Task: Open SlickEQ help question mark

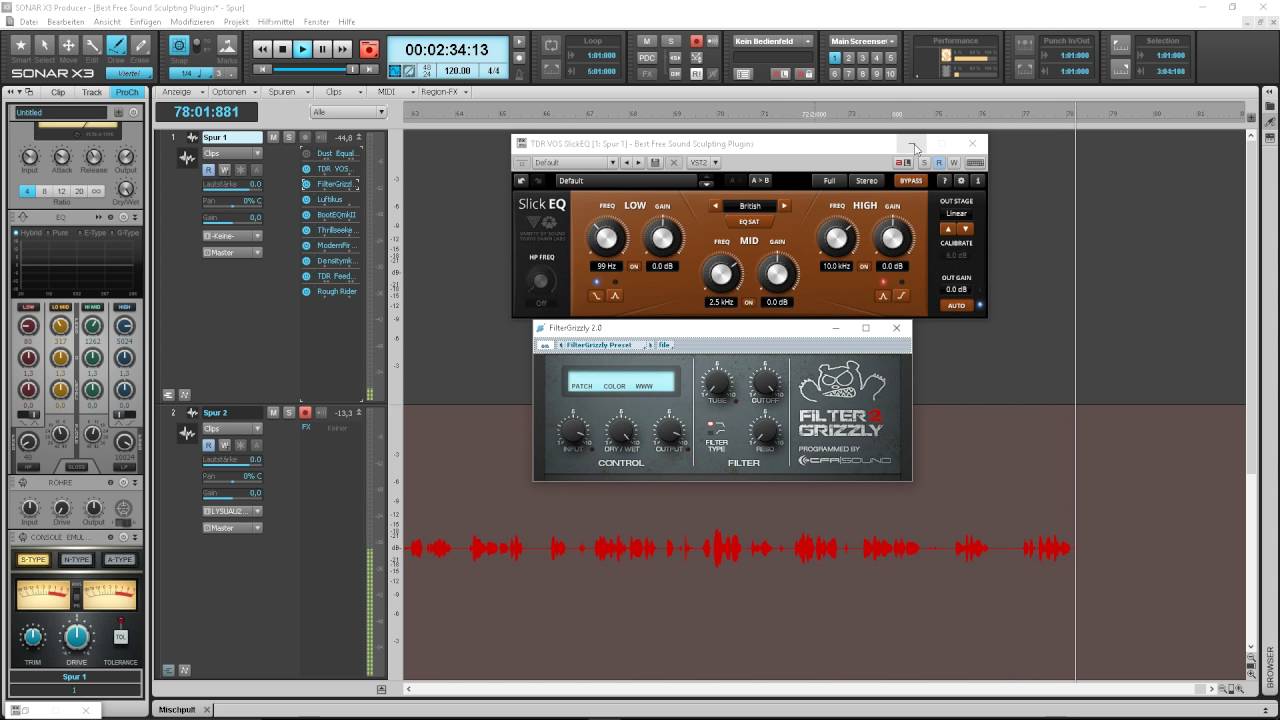Action: click(945, 181)
